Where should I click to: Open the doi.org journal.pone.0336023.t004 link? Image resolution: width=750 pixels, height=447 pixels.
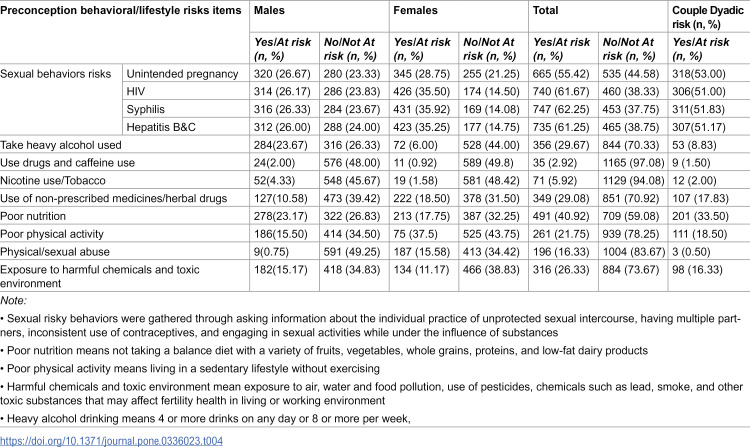click(111, 440)
